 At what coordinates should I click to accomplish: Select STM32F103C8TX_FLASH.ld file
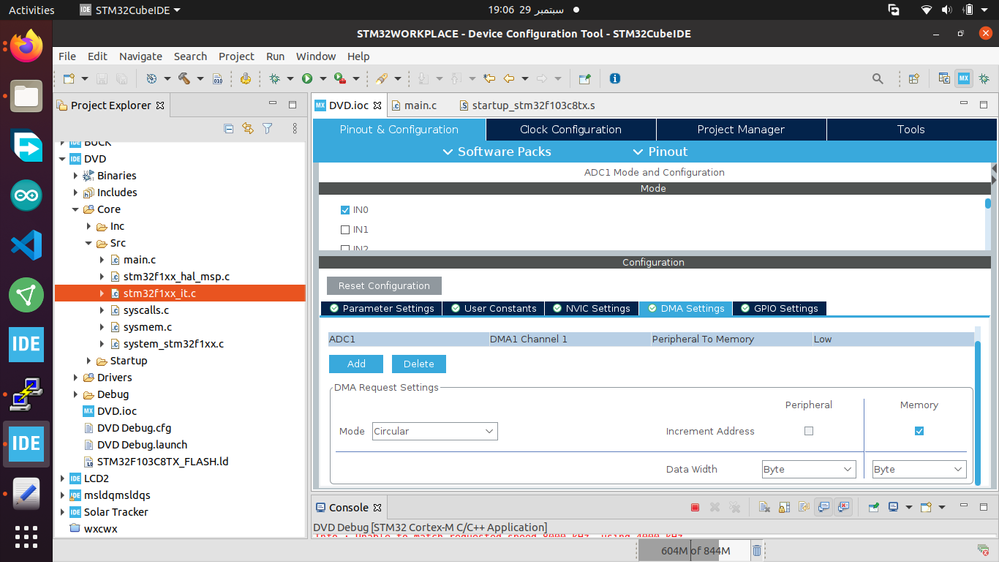162,461
